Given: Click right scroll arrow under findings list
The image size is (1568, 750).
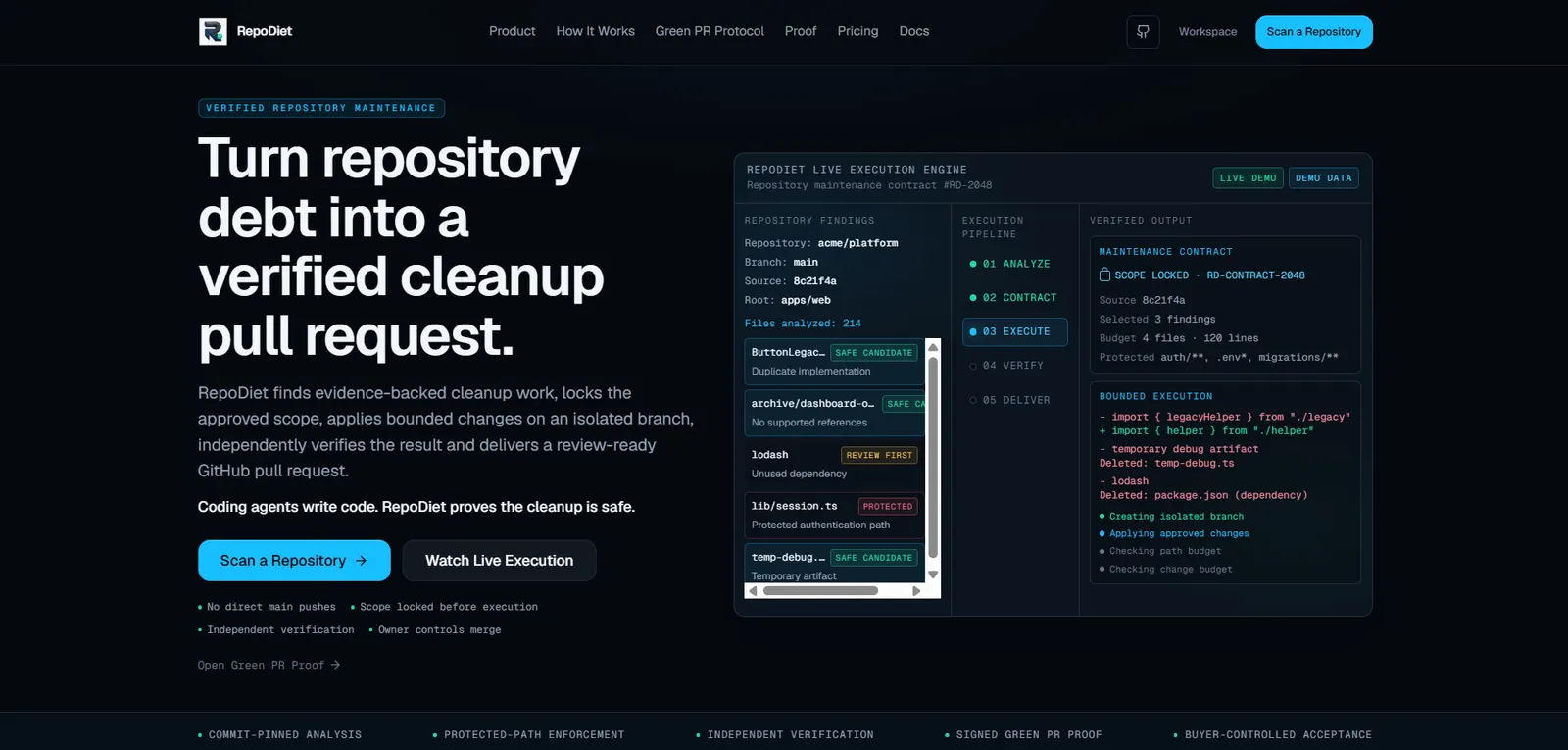Looking at the screenshot, I should pos(916,591).
